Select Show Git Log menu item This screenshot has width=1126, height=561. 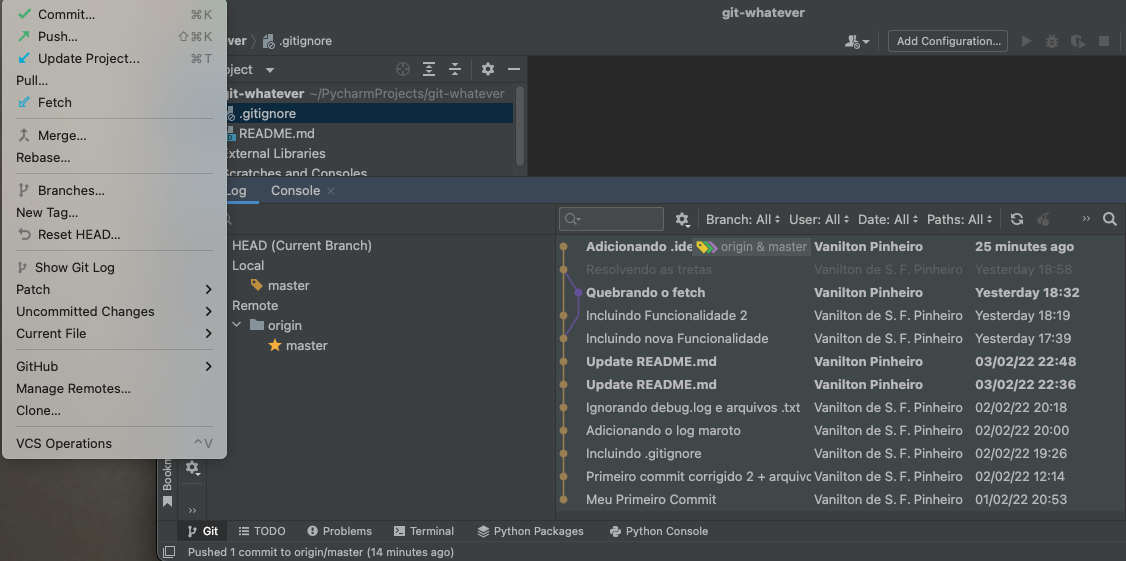114,268
